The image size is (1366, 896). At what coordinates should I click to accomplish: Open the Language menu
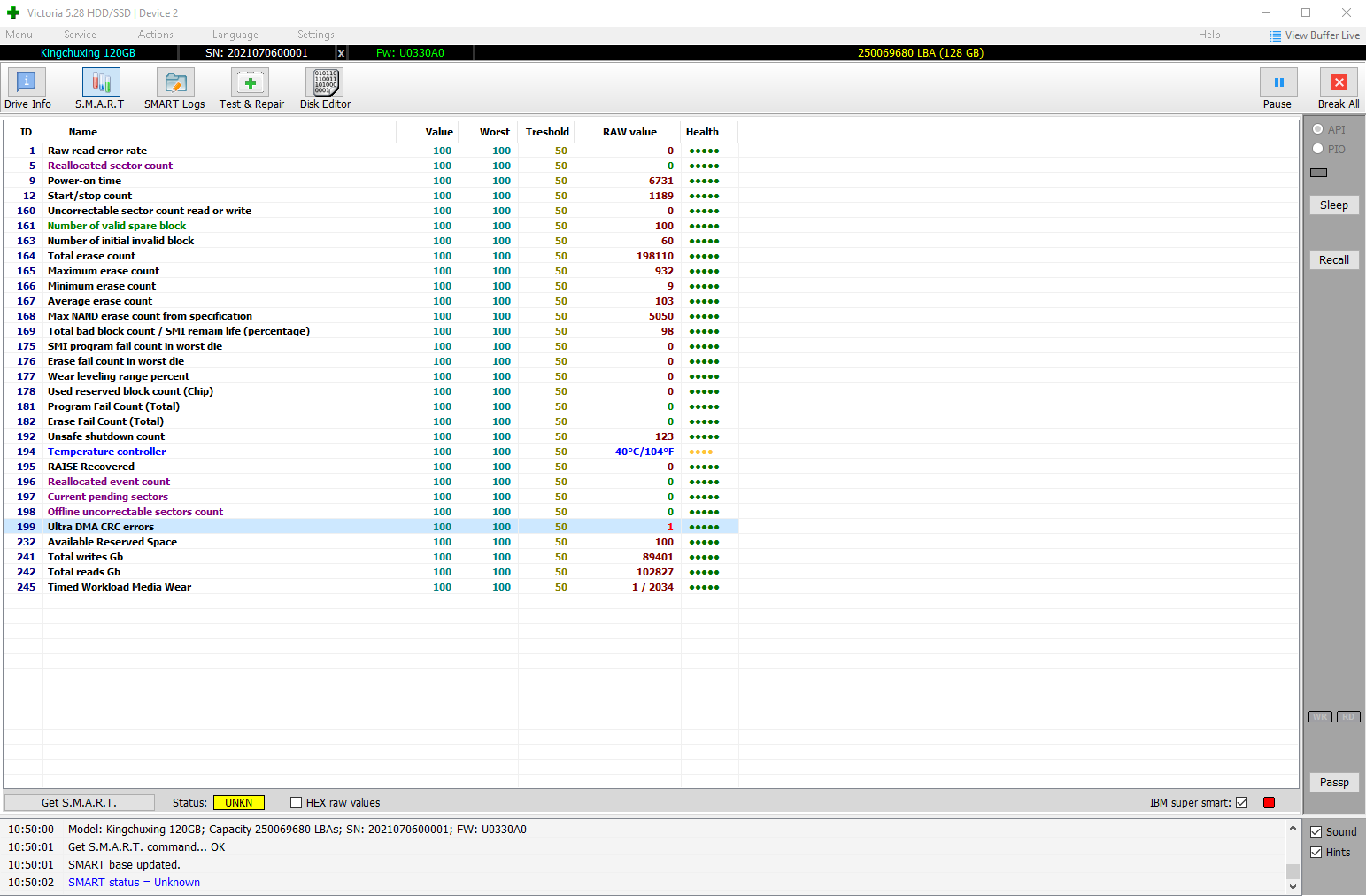pos(235,35)
